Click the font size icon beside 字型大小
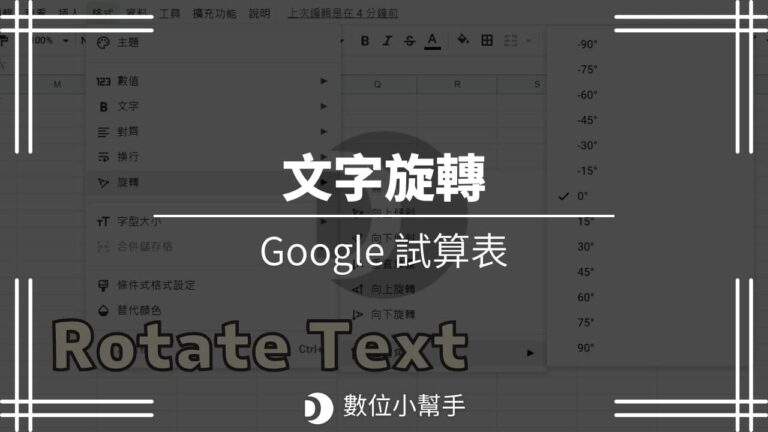 click(x=103, y=221)
